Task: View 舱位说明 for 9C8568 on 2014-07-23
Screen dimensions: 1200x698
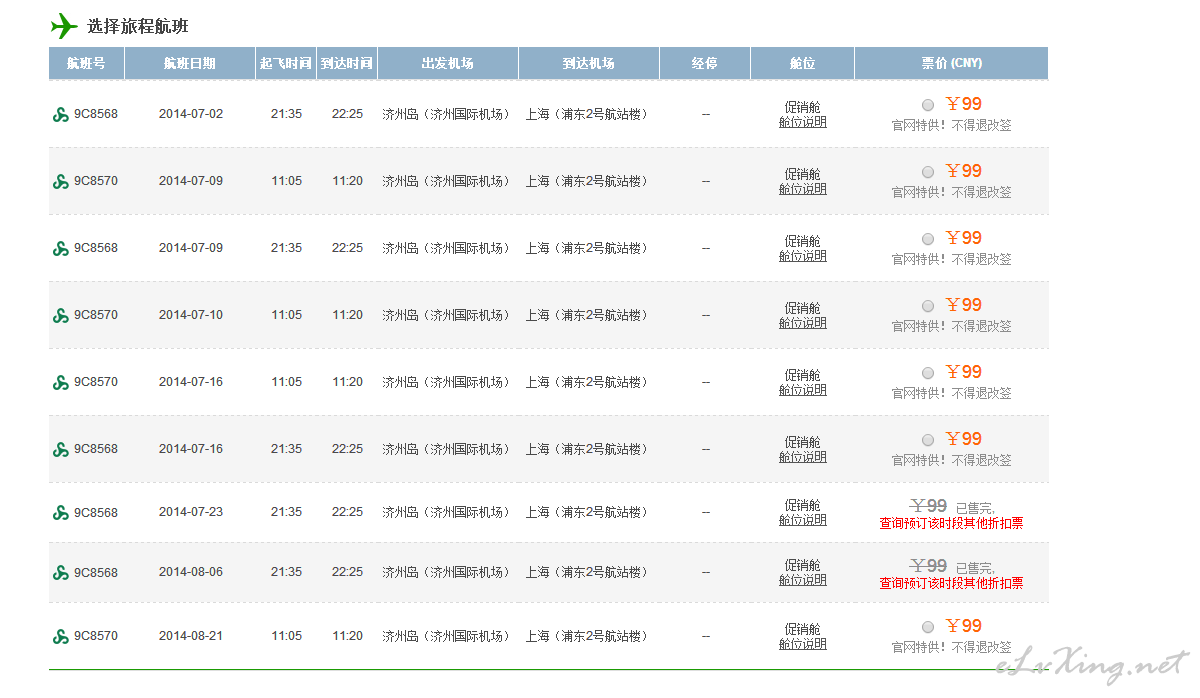Action: click(803, 520)
